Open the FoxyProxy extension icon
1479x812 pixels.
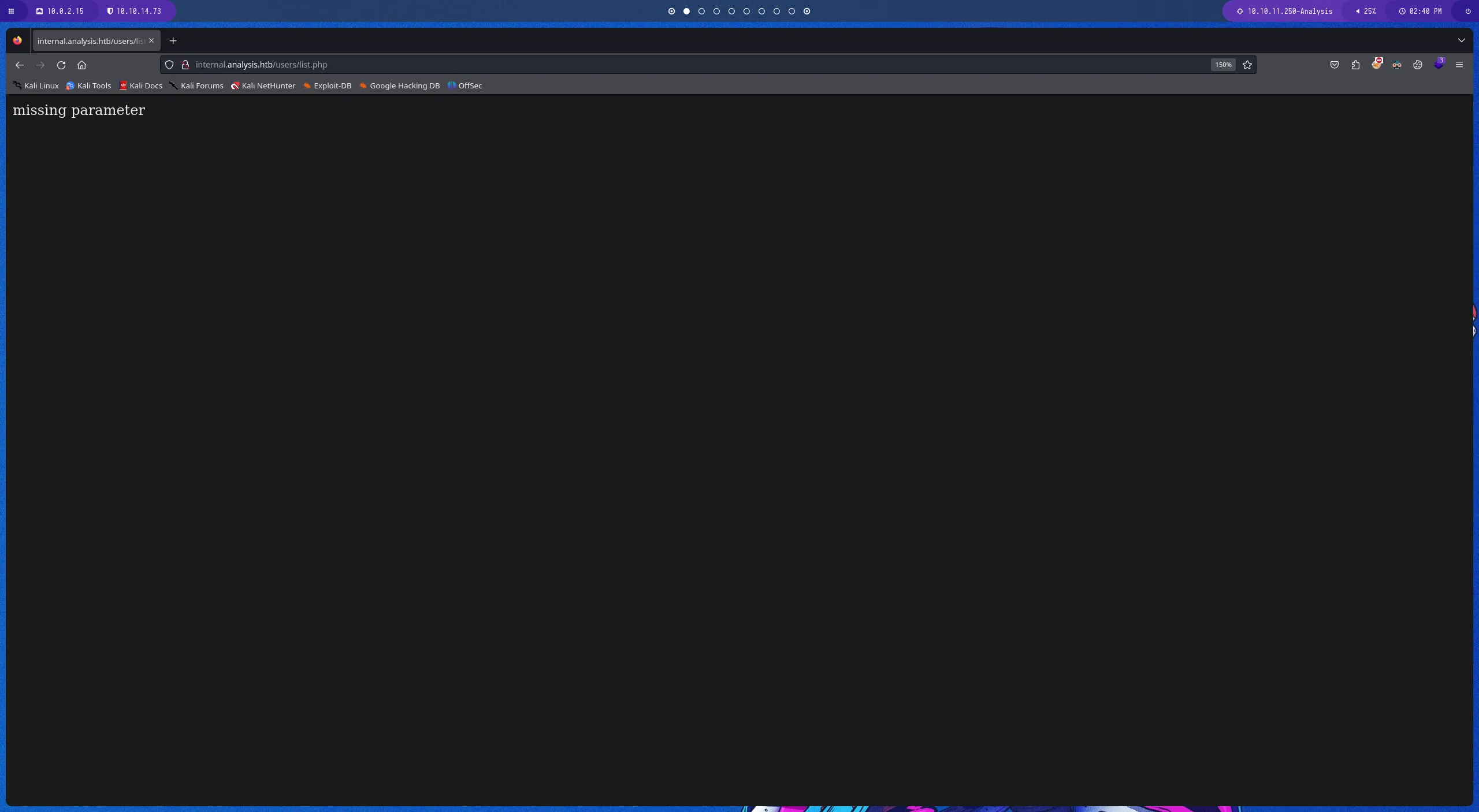pos(1377,65)
